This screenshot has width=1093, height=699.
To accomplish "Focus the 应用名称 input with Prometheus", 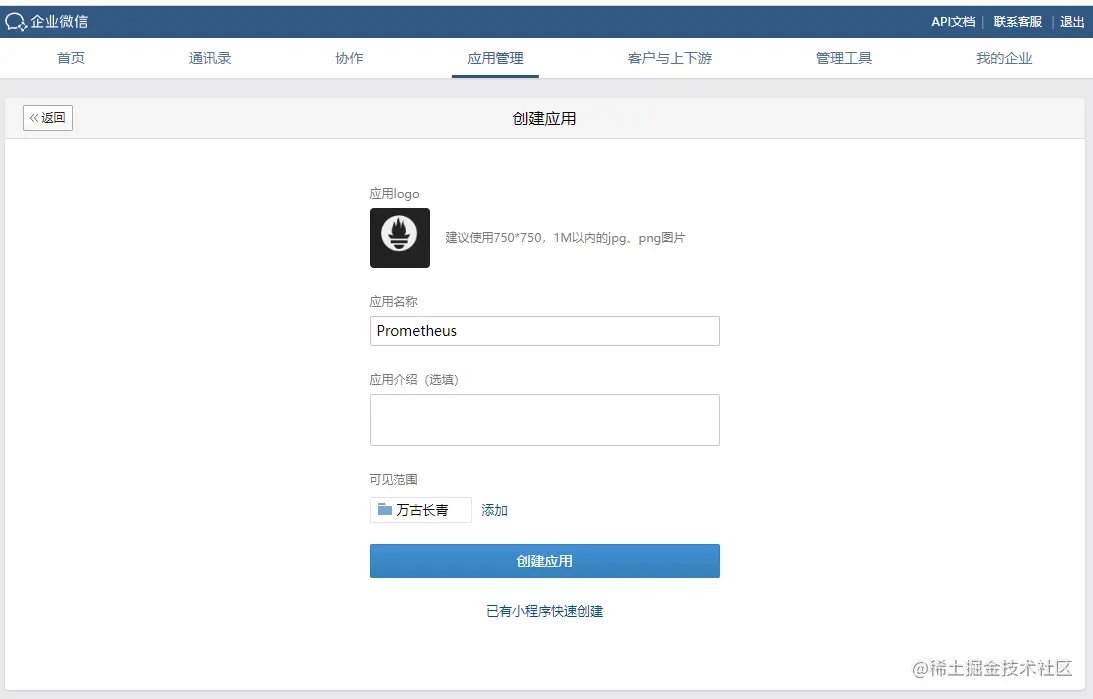I will [544, 331].
